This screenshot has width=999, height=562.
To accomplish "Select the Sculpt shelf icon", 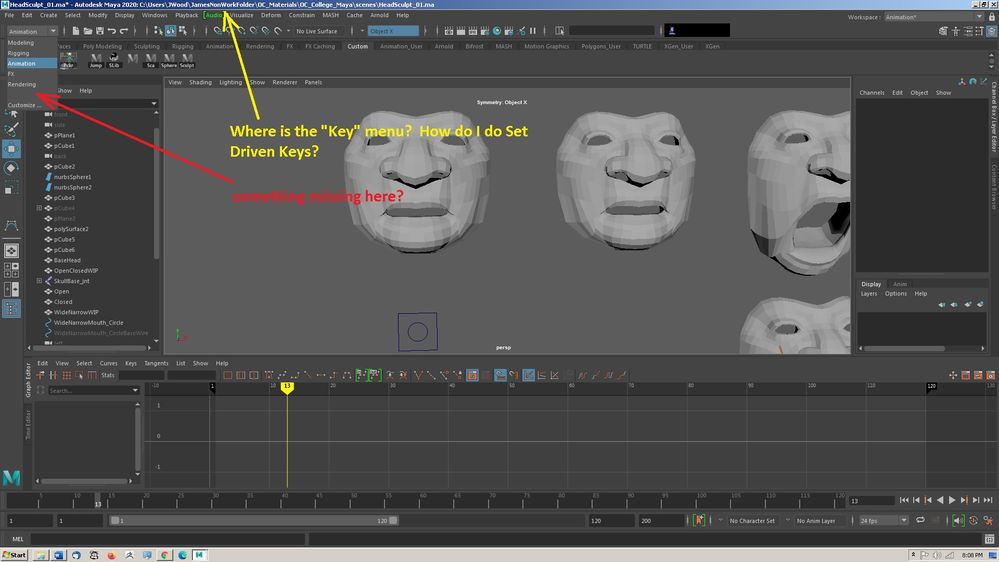I will 187,61.
